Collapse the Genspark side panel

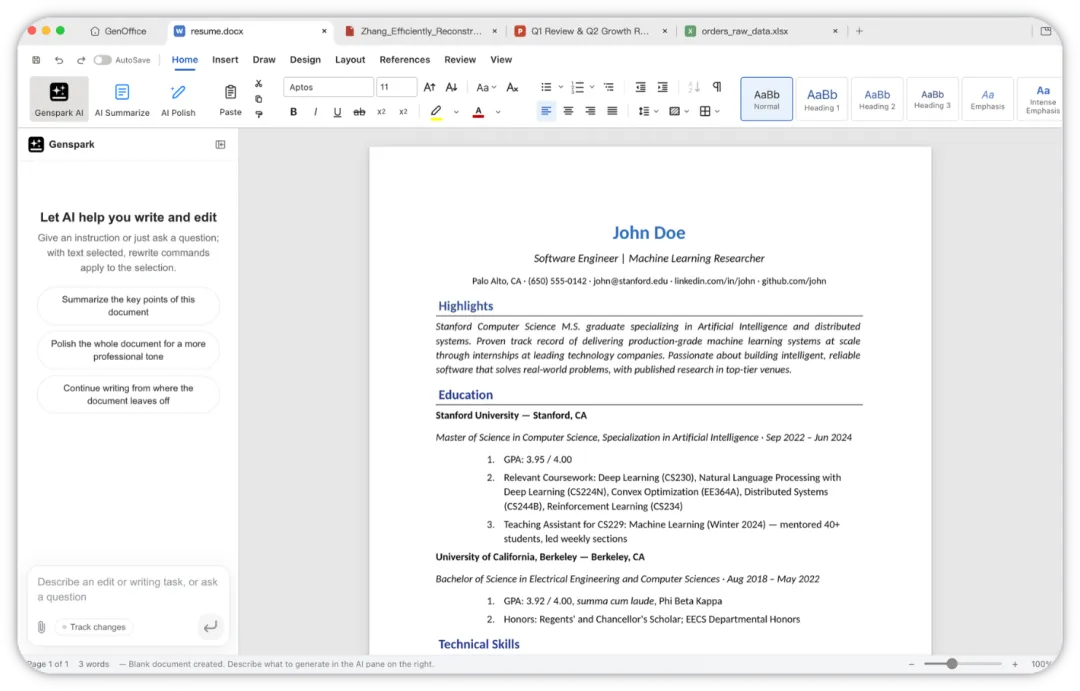220,145
